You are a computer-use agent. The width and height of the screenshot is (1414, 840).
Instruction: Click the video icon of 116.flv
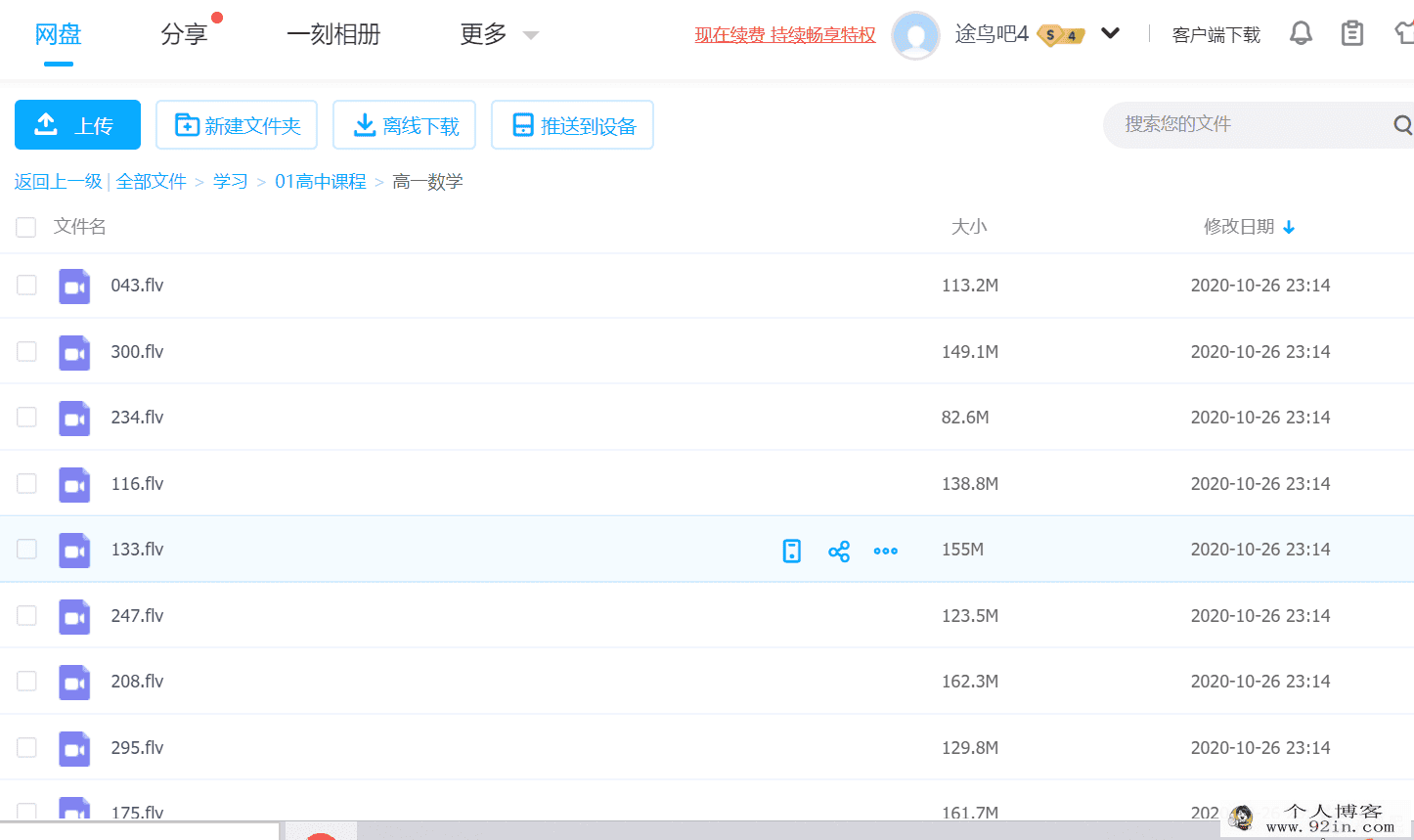[74, 485]
